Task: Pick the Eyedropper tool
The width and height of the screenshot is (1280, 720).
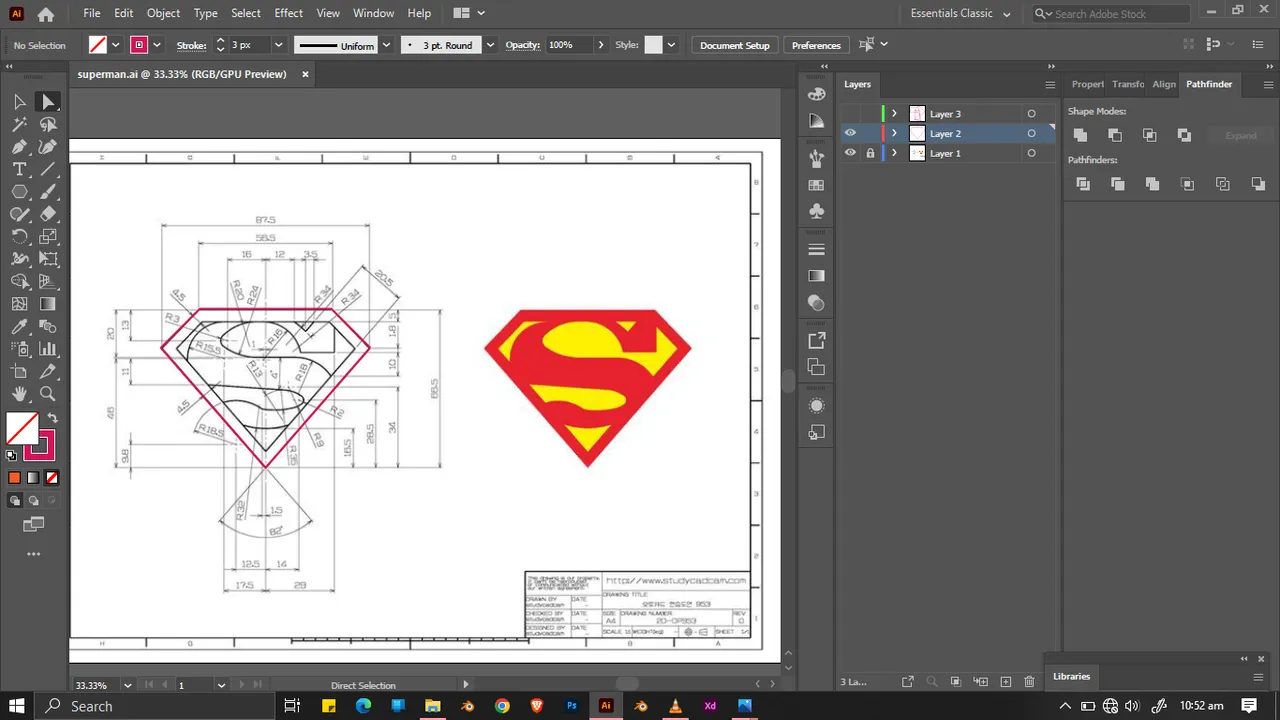Action: point(19,327)
